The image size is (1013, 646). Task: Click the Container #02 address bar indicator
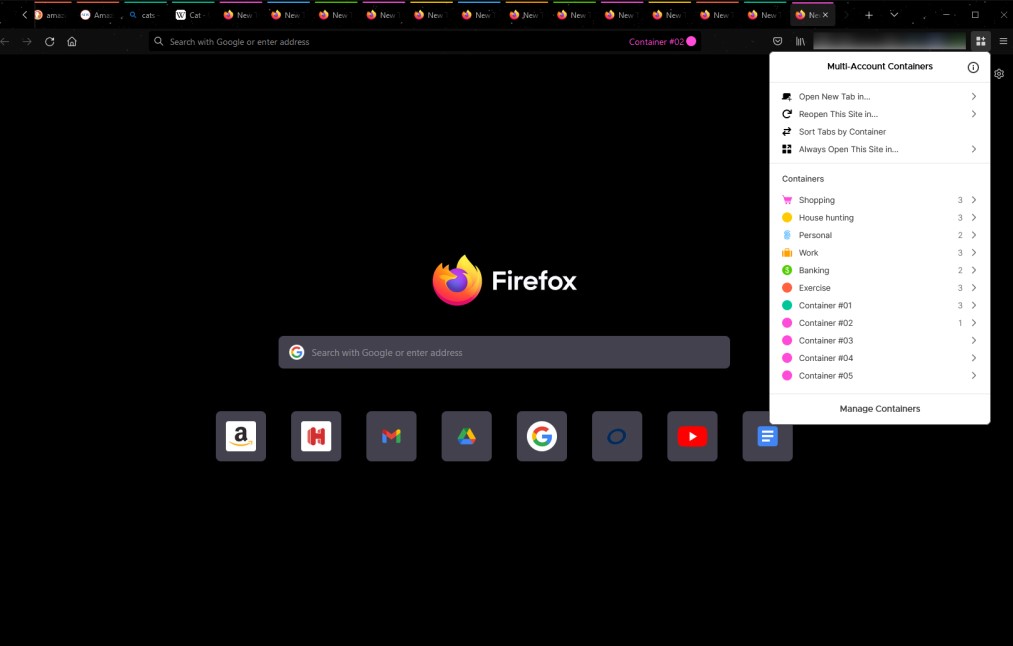(662, 41)
